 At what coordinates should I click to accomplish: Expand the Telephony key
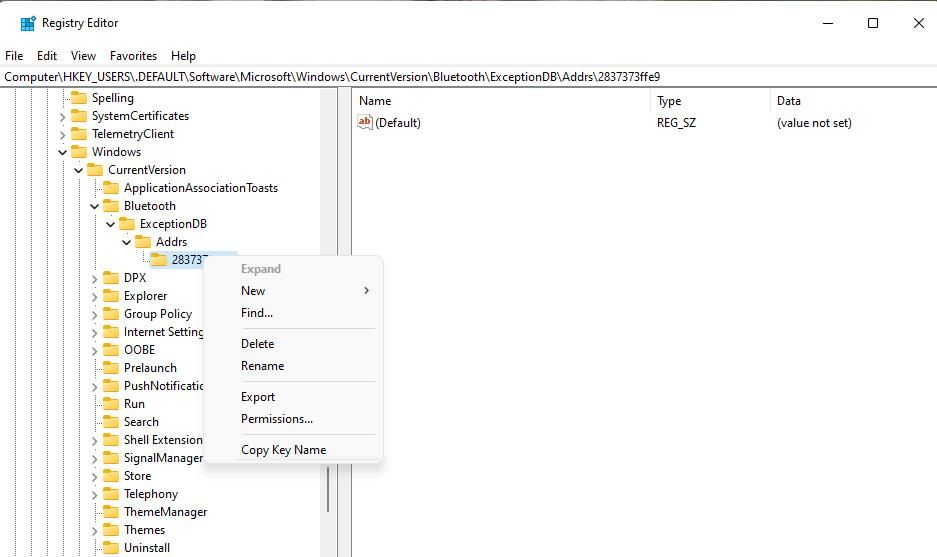(94, 494)
